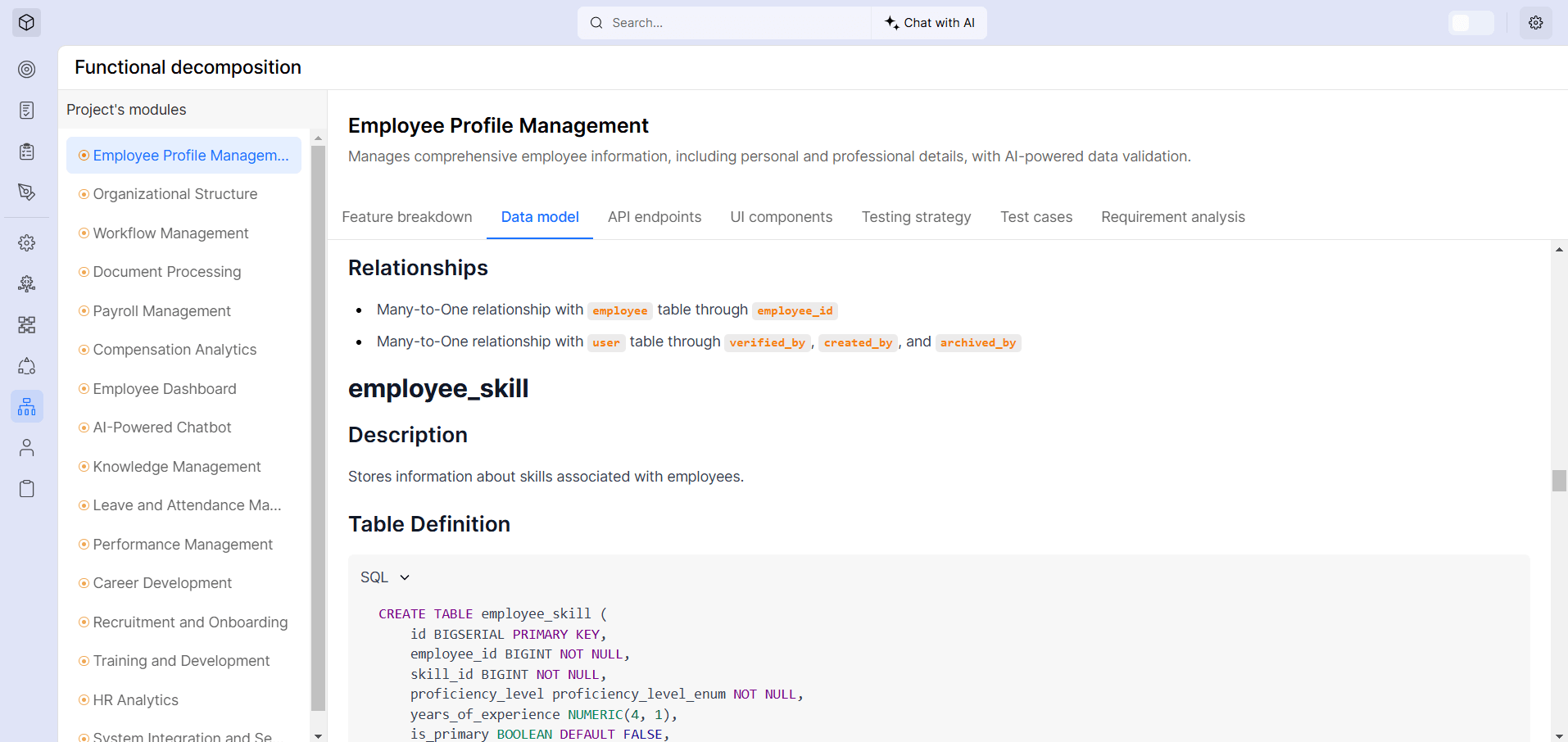
Task: Select Organizational Structure module
Action: (x=184, y=194)
